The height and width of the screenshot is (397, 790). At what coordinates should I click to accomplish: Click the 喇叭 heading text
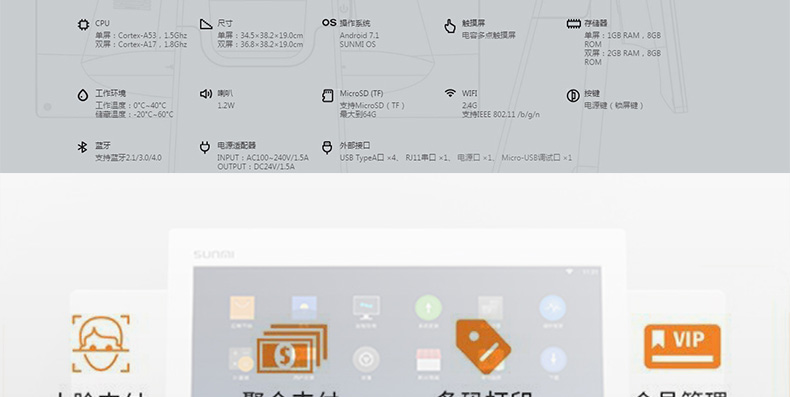(x=225, y=93)
